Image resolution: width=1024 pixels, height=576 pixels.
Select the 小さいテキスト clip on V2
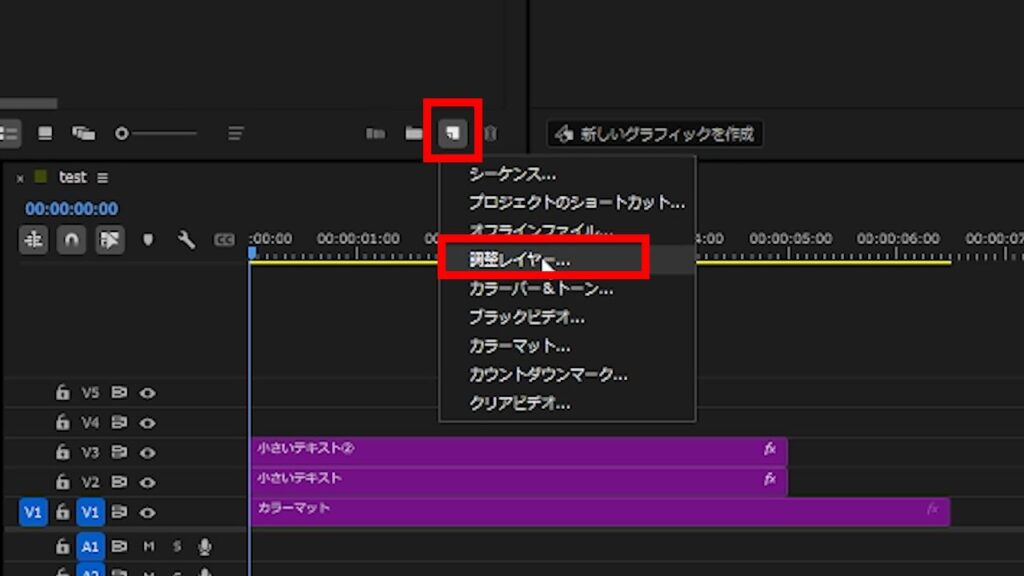coord(519,482)
